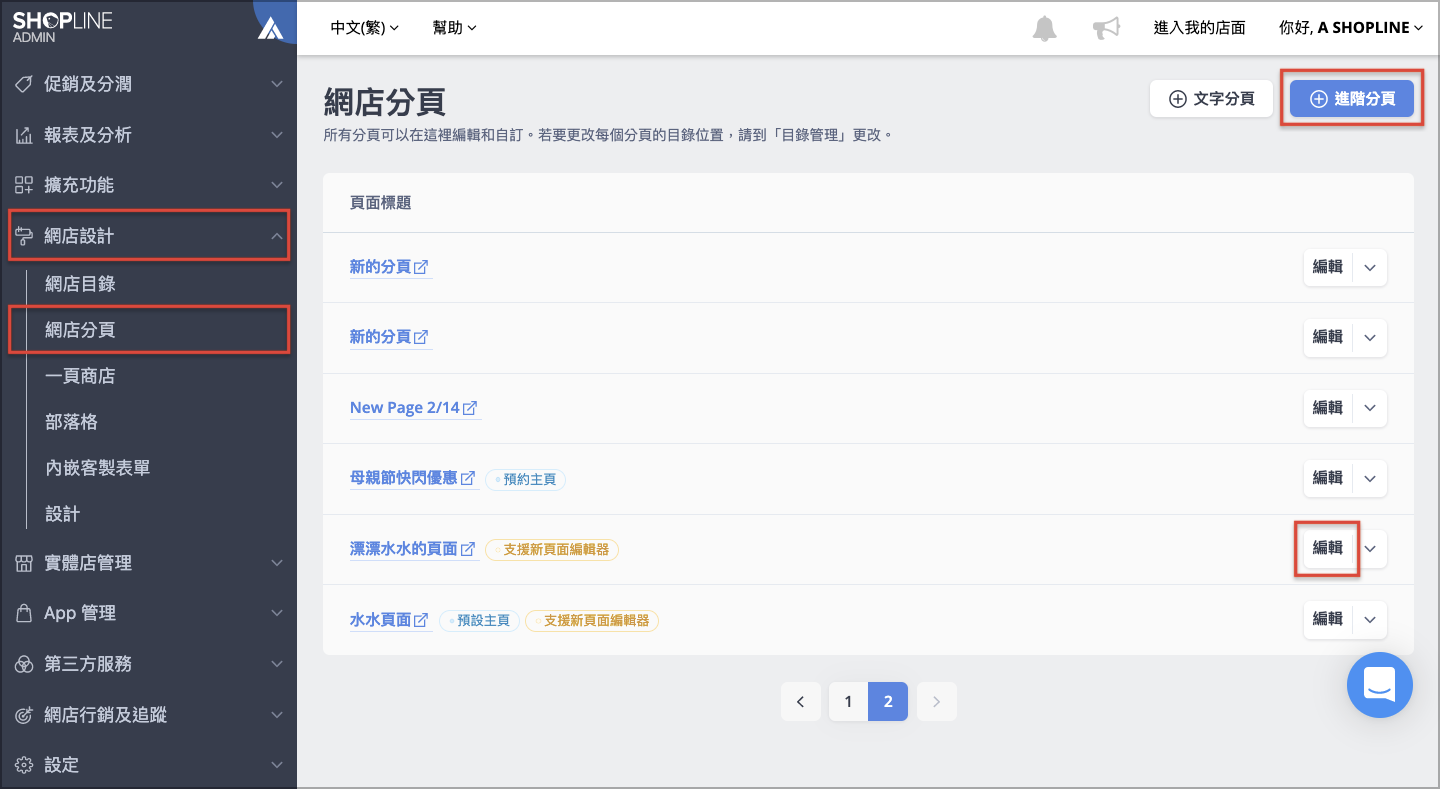Click the 促銷及分潤 tag icon
This screenshot has height=789, width=1440.
23,84
